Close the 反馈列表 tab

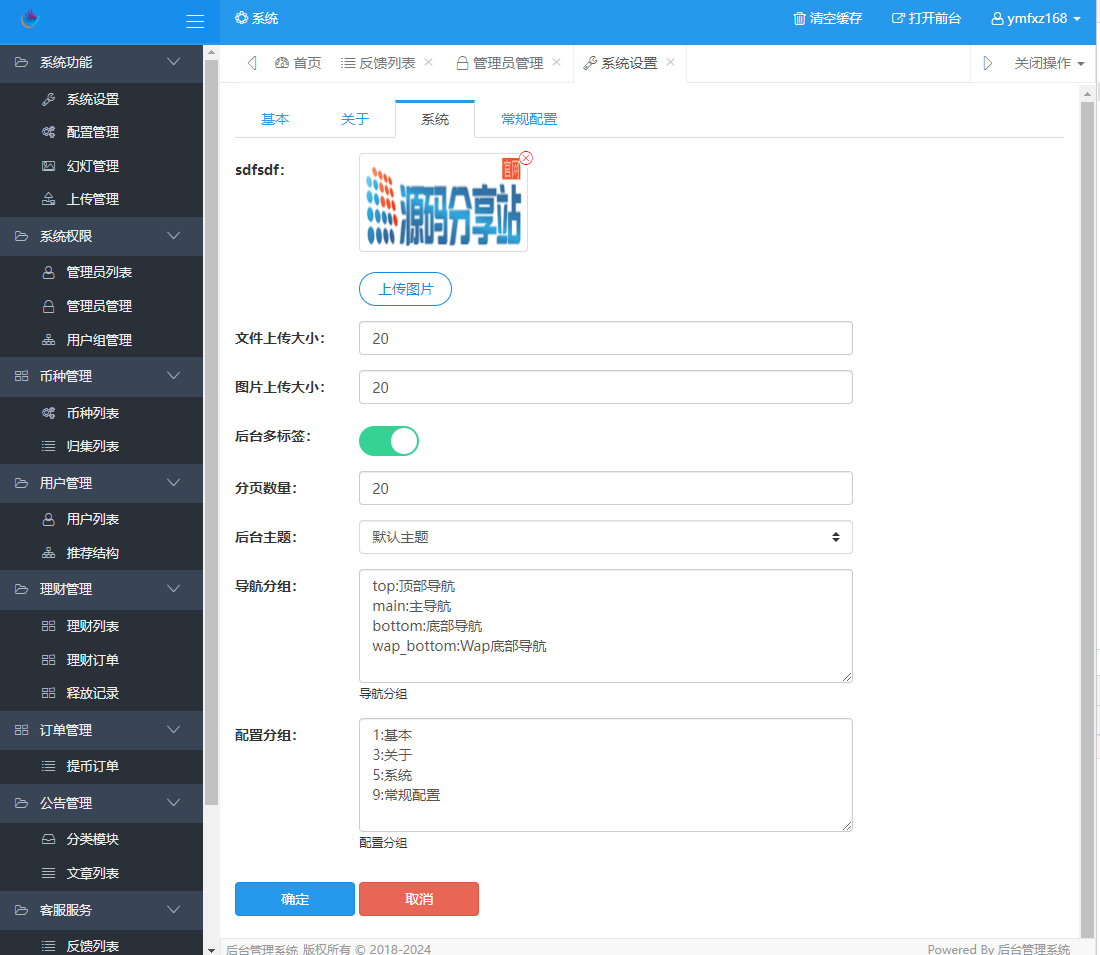pos(429,62)
